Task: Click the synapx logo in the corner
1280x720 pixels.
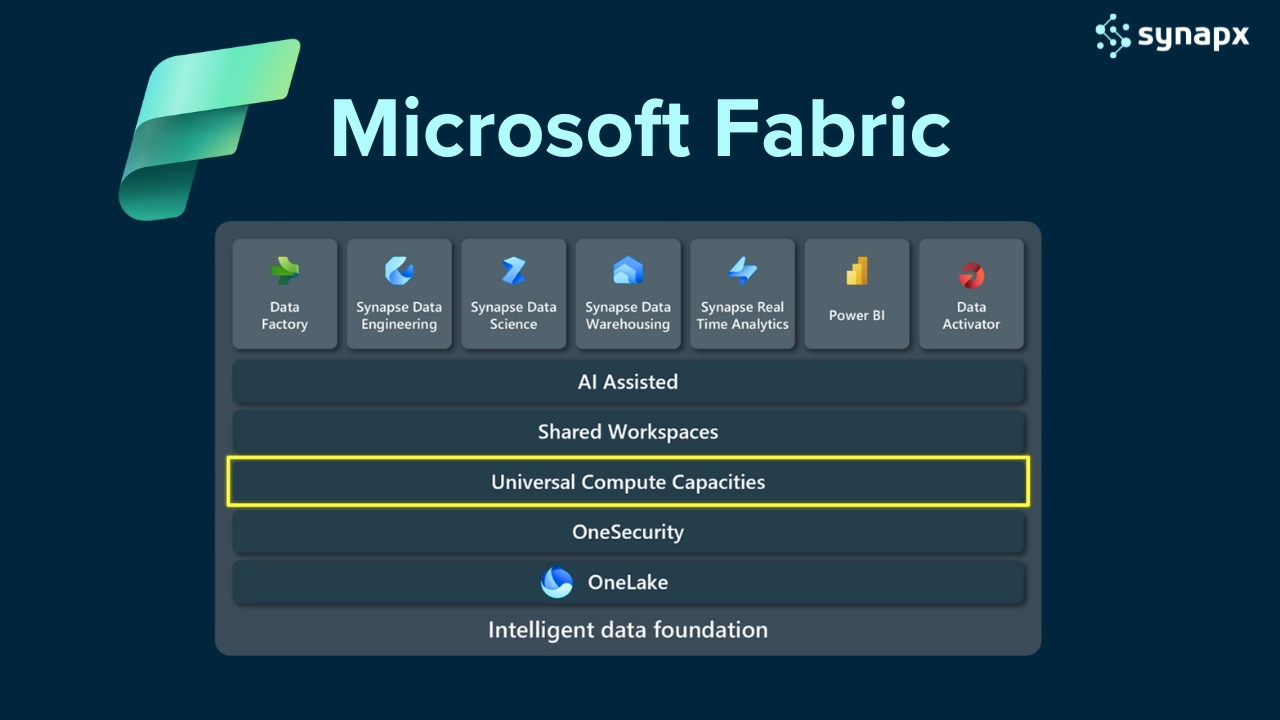Action: pos(1172,36)
